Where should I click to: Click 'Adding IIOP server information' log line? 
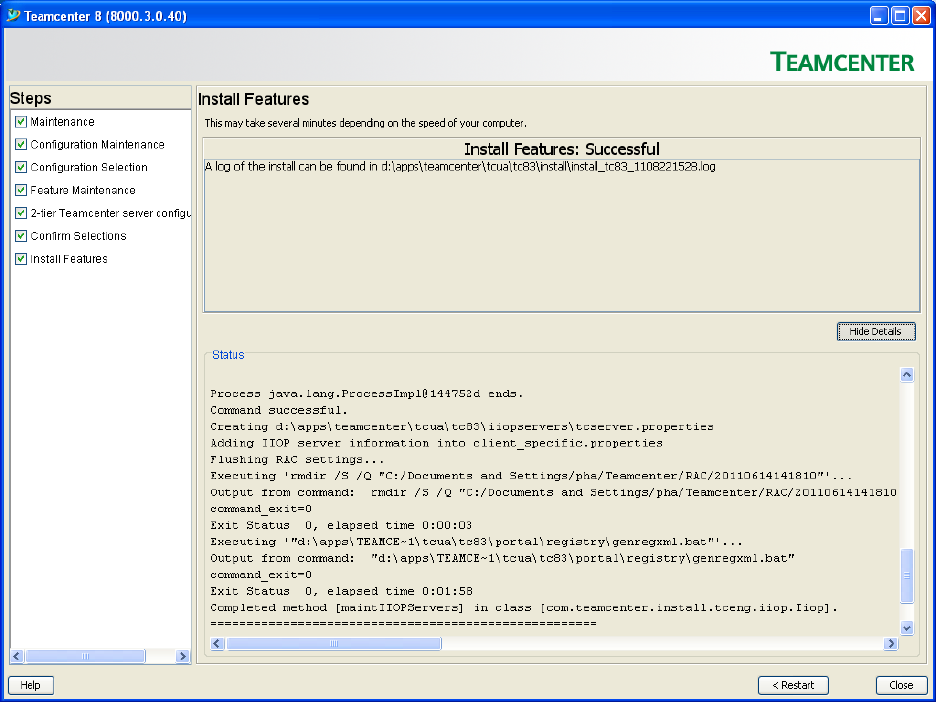click(x=436, y=443)
